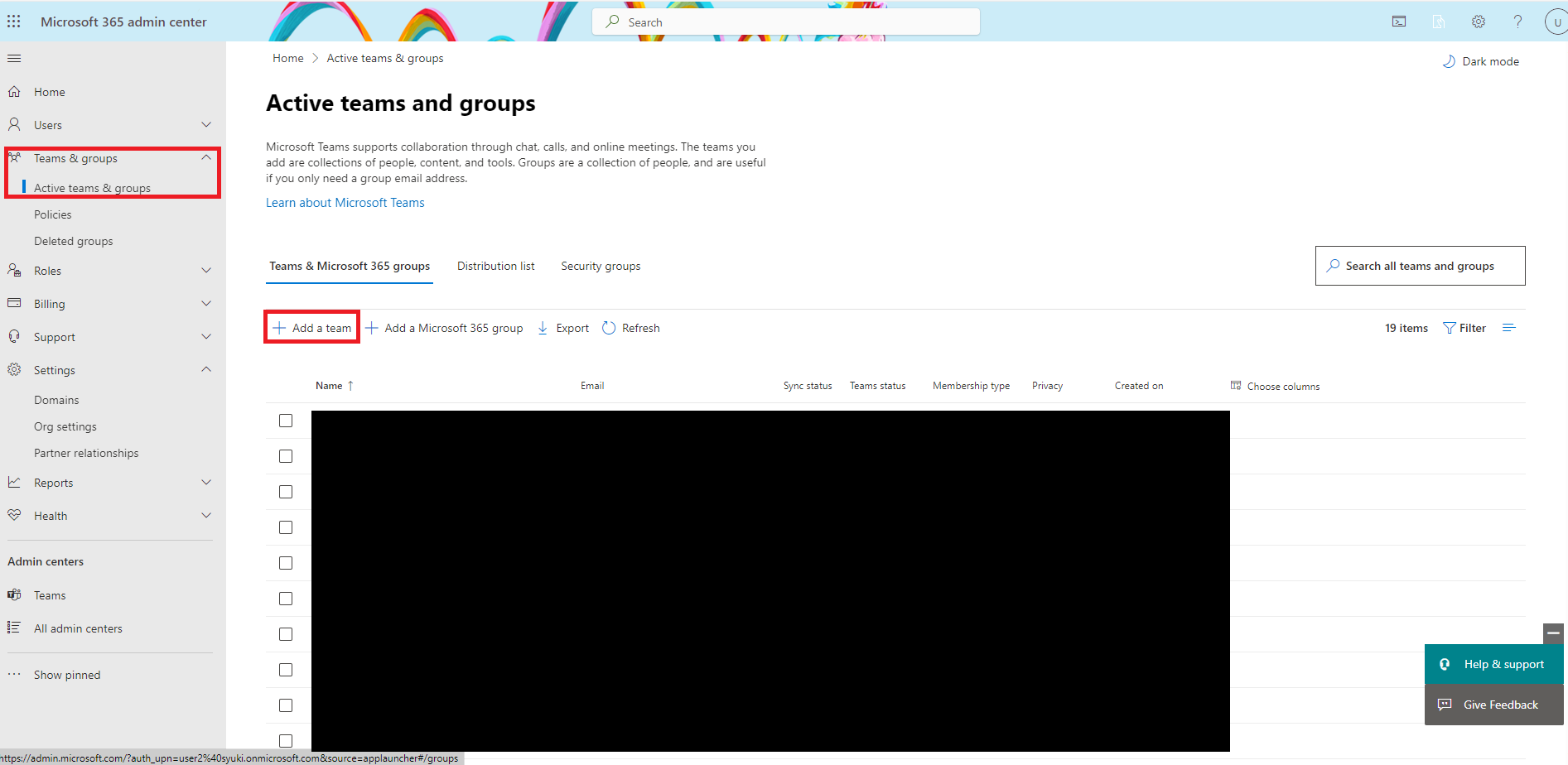Click the Roles icon in sidebar
Viewport: 1568px width, 765px height.
(14, 270)
